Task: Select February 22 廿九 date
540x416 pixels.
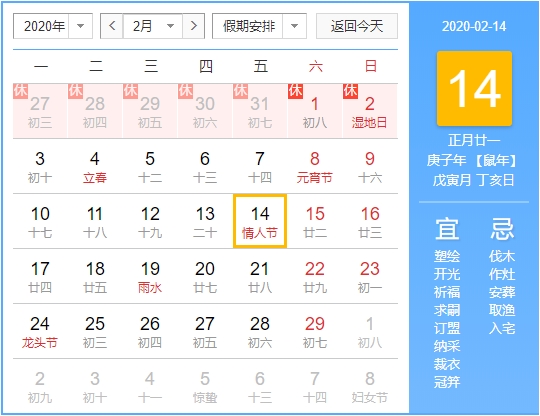Action: coord(315,276)
